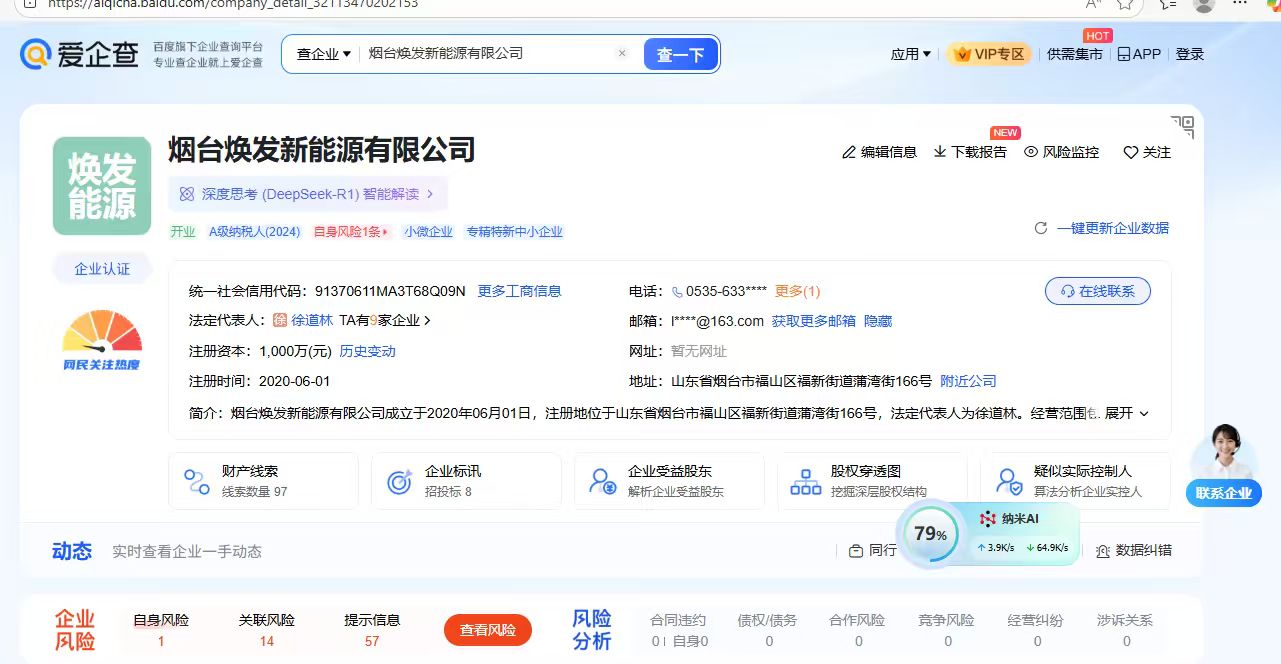Viewport: 1281px width, 664px height.
Task: Click the 开业 status tag
Action: (183, 231)
